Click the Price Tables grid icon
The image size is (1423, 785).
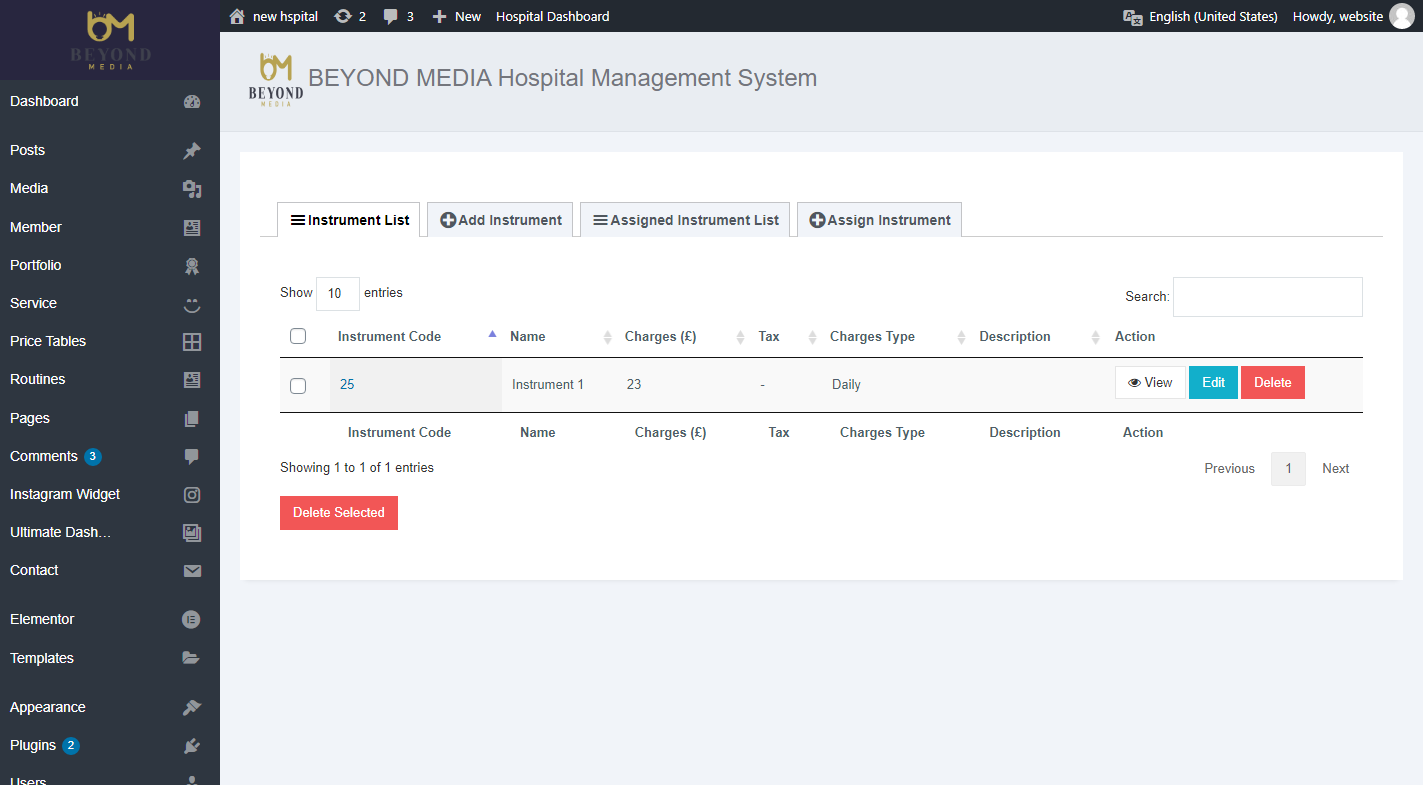pyautogui.click(x=192, y=342)
